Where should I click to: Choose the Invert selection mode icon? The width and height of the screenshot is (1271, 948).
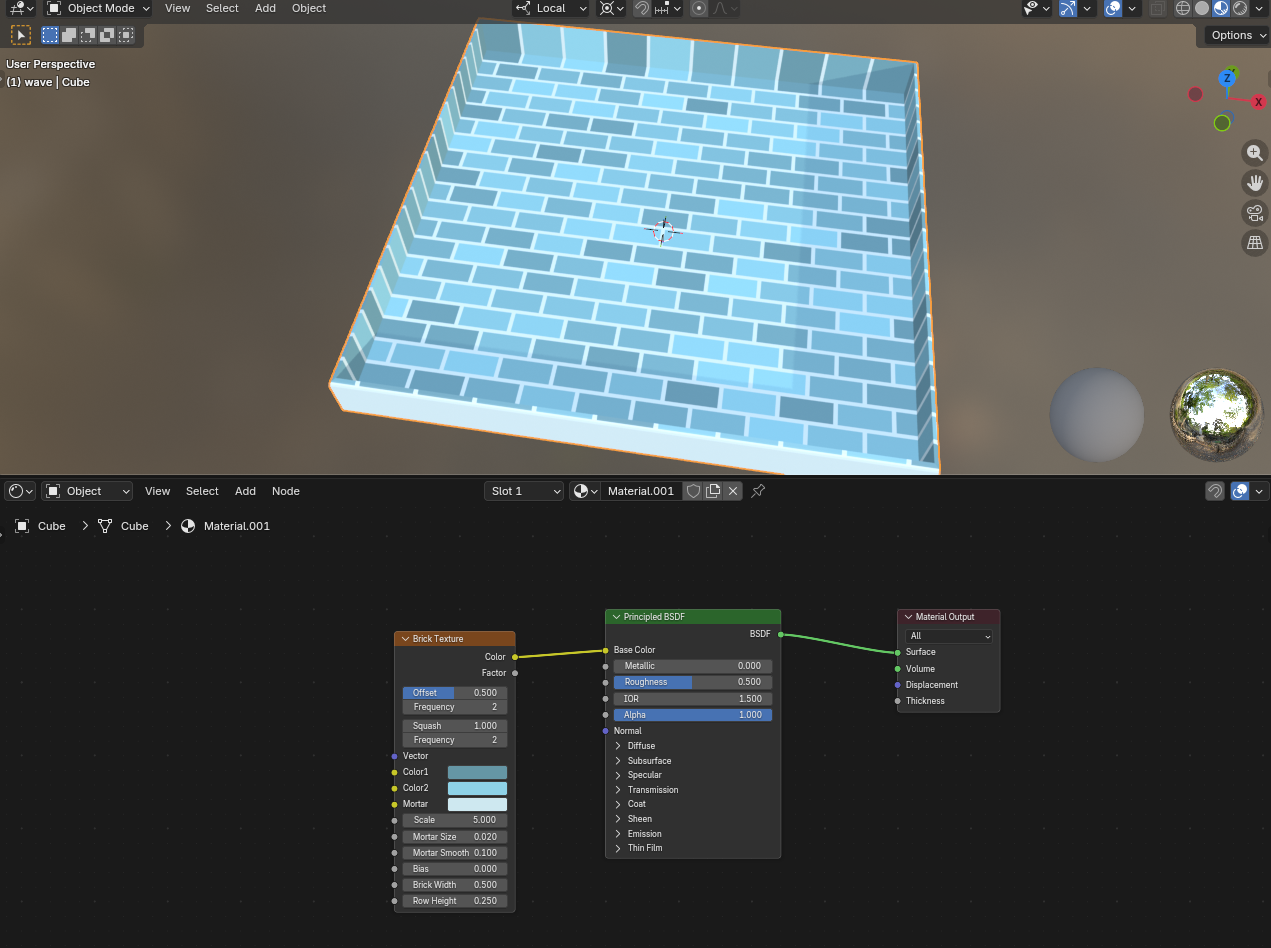pos(107,35)
